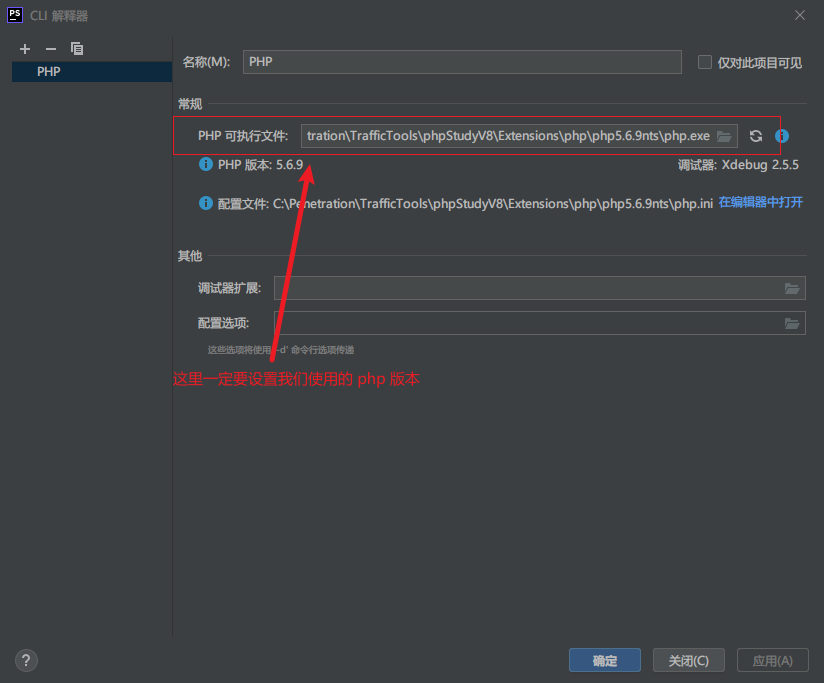
Task: Reload PHP info with refresh icon
Action: (756, 136)
